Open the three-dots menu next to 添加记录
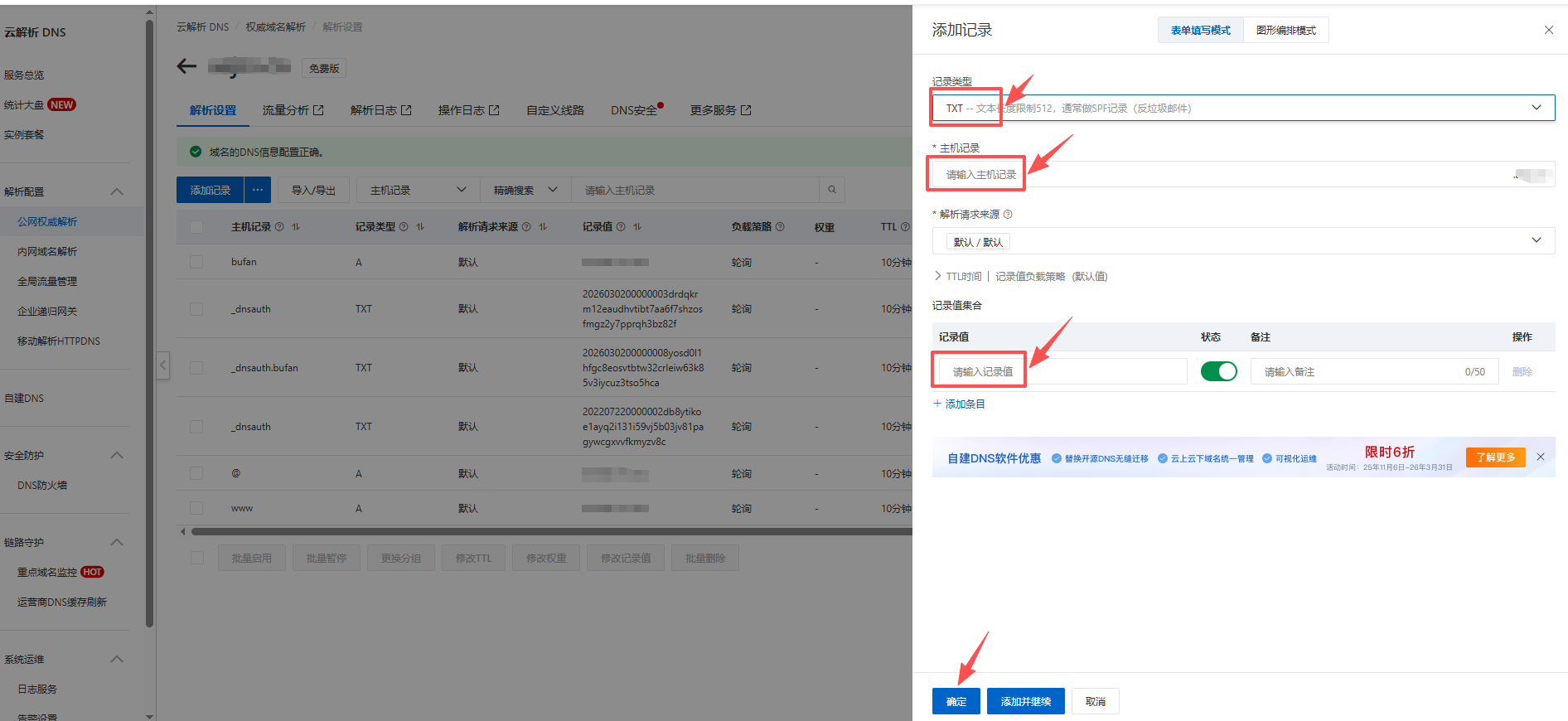Screen dimensions: 1568x721 click(x=258, y=190)
